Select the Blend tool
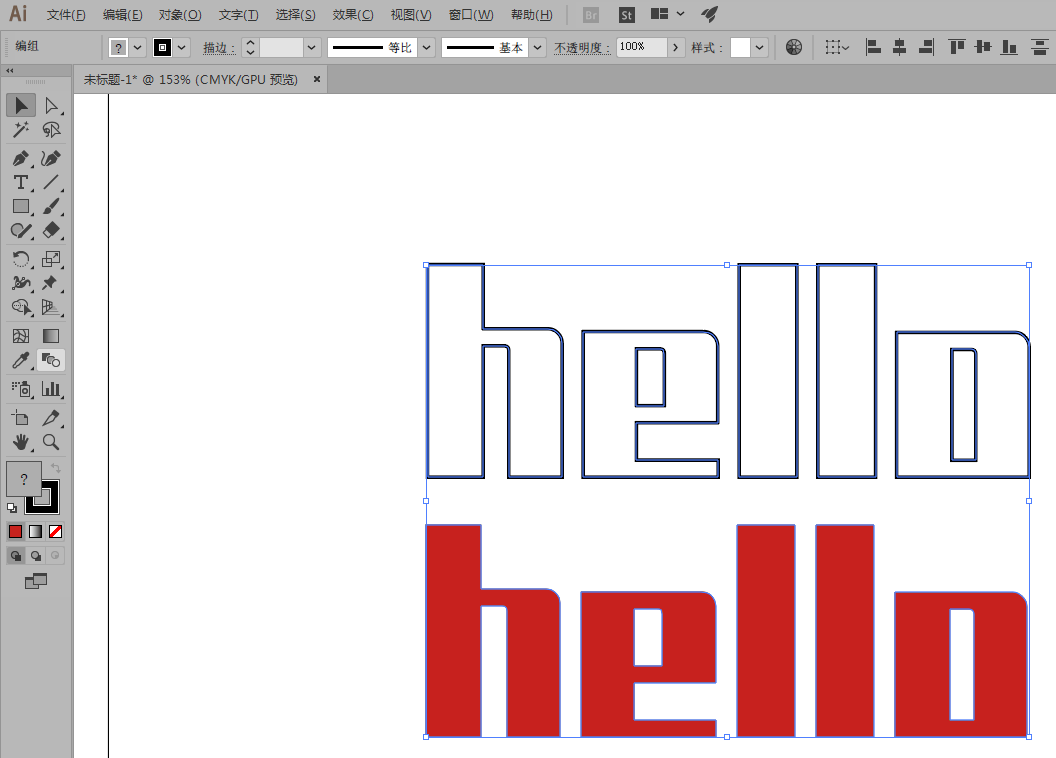1056x758 pixels. tap(51, 360)
